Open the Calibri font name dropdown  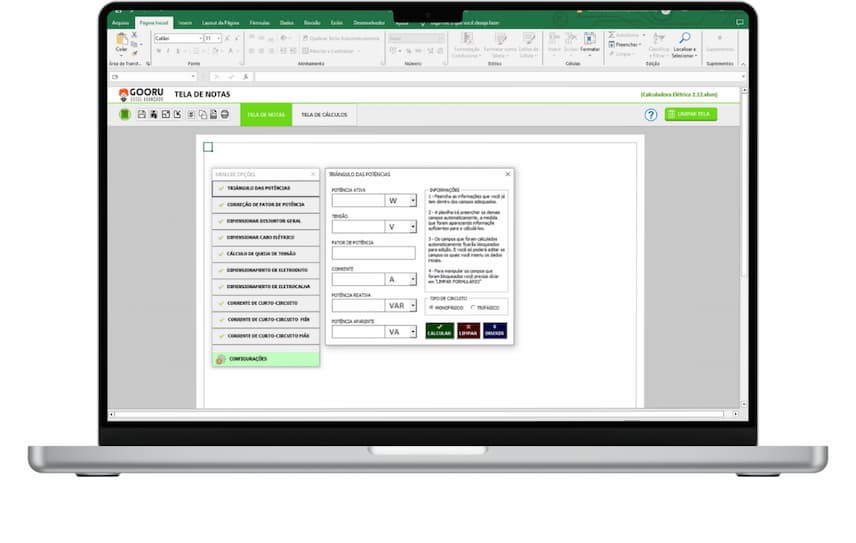[200, 38]
